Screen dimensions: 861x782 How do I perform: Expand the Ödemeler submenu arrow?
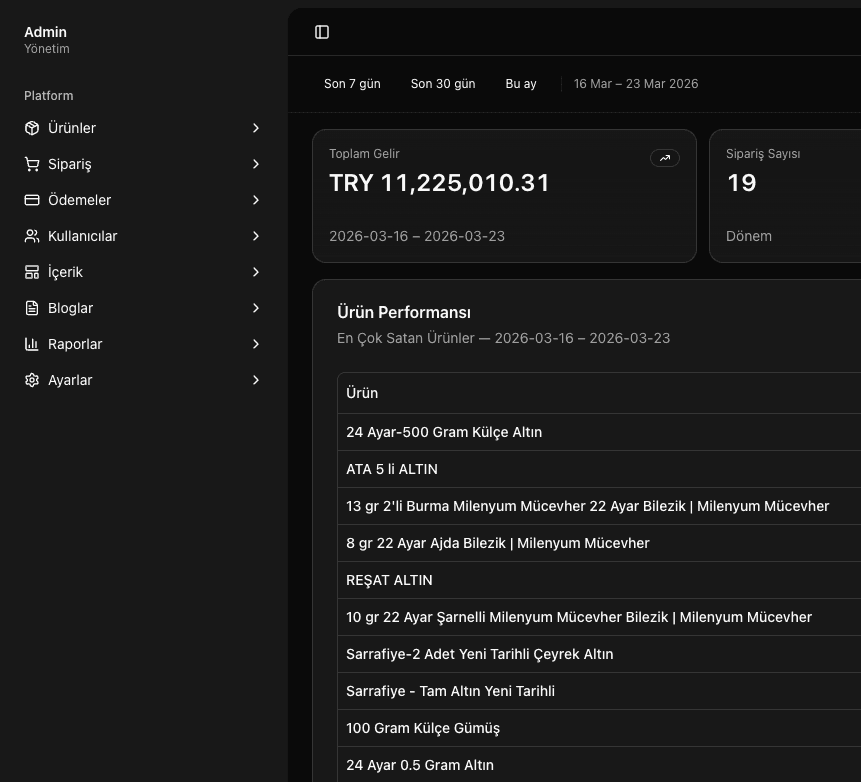tap(256, 200)
